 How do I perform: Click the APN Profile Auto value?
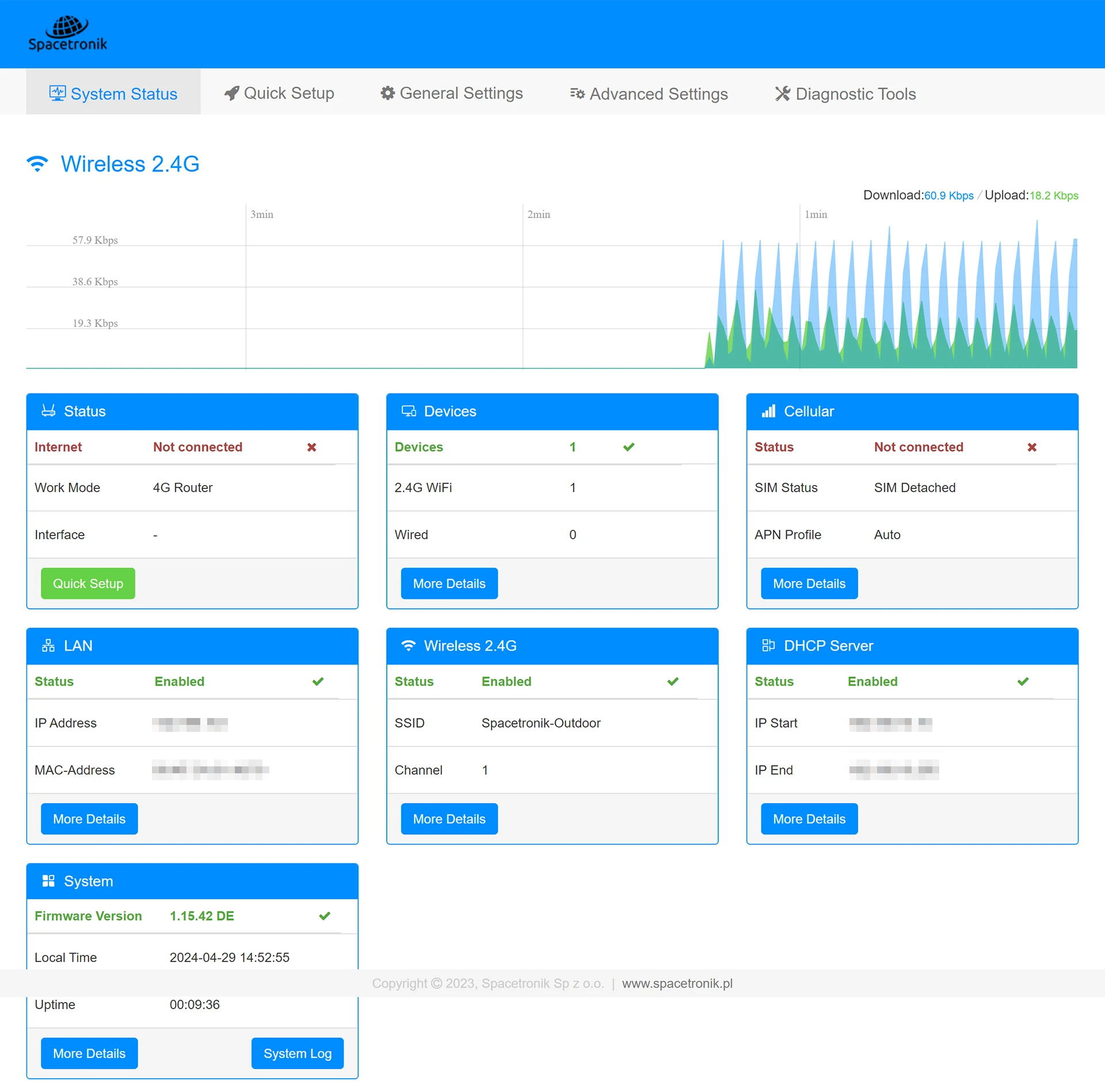887,534
